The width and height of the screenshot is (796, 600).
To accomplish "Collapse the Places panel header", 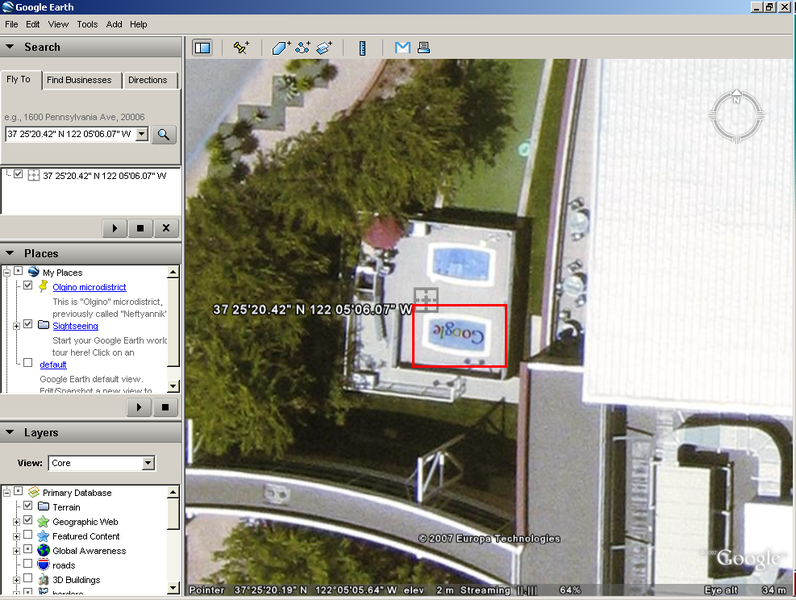I will click(10, 253).
